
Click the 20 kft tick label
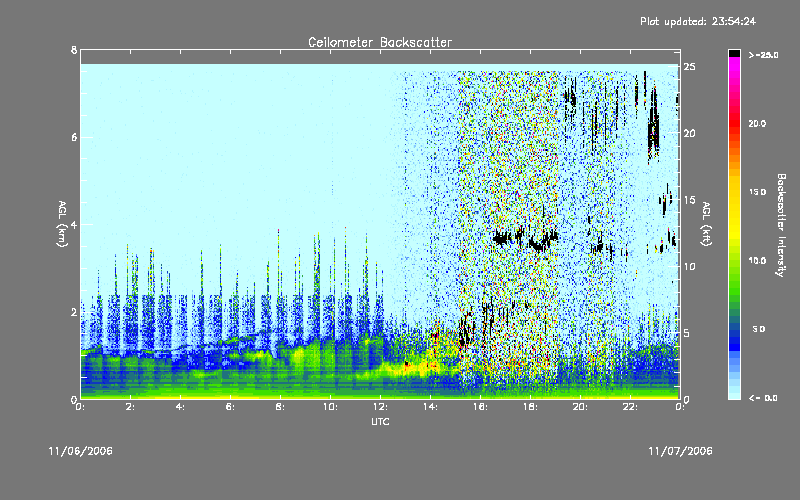click(x=689, y=133)
